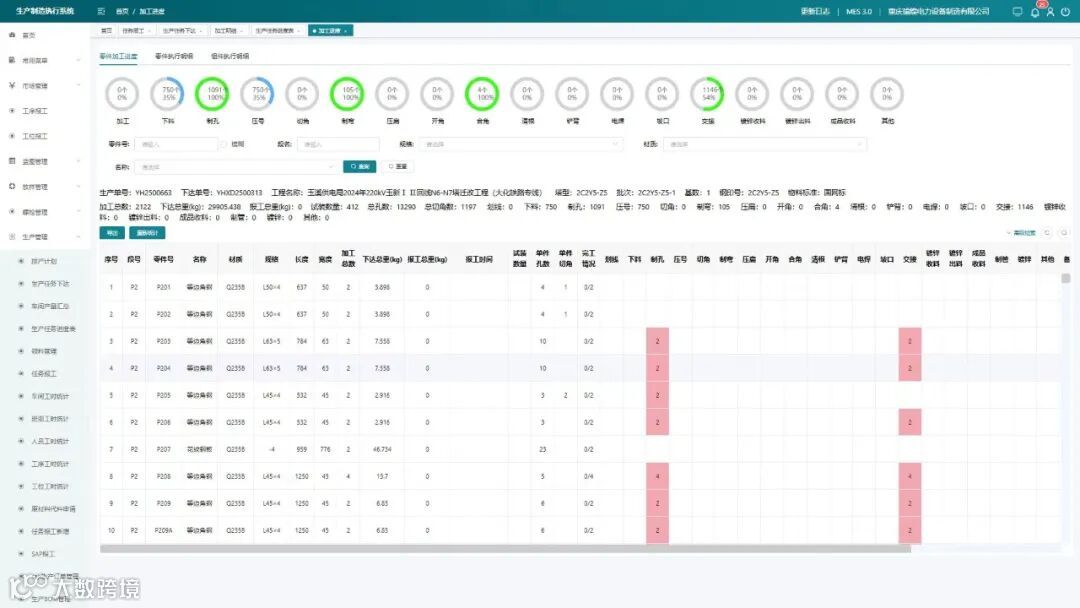Expand the 资源管理 sidebar menu
This screenshot has height=608, width=1080.
click(x=43, y=161)
